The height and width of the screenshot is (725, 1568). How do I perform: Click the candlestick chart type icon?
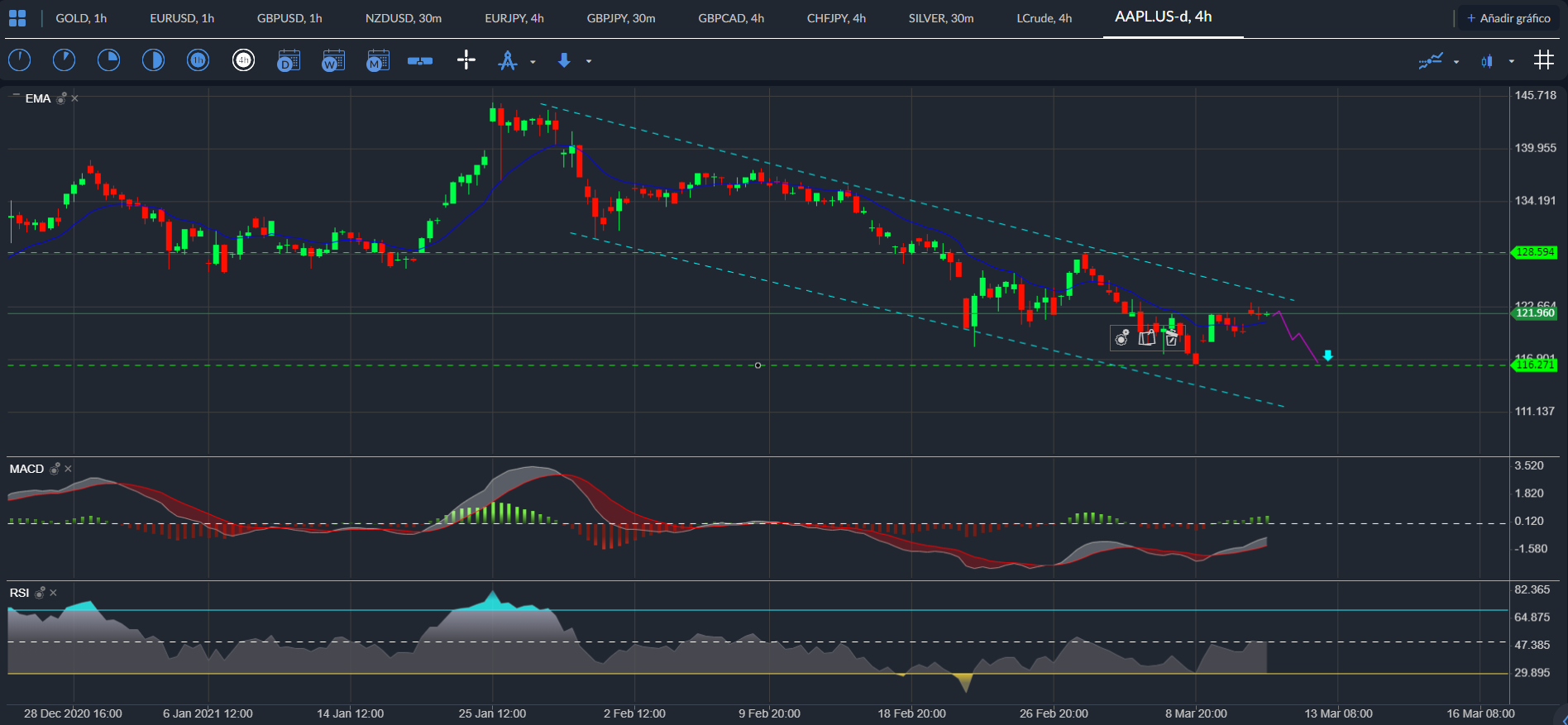point(1487,60)
